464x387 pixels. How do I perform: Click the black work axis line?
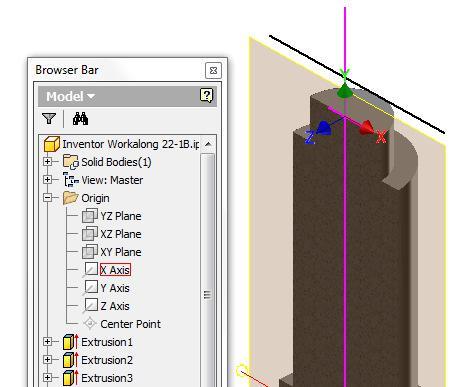click(357, 84)
